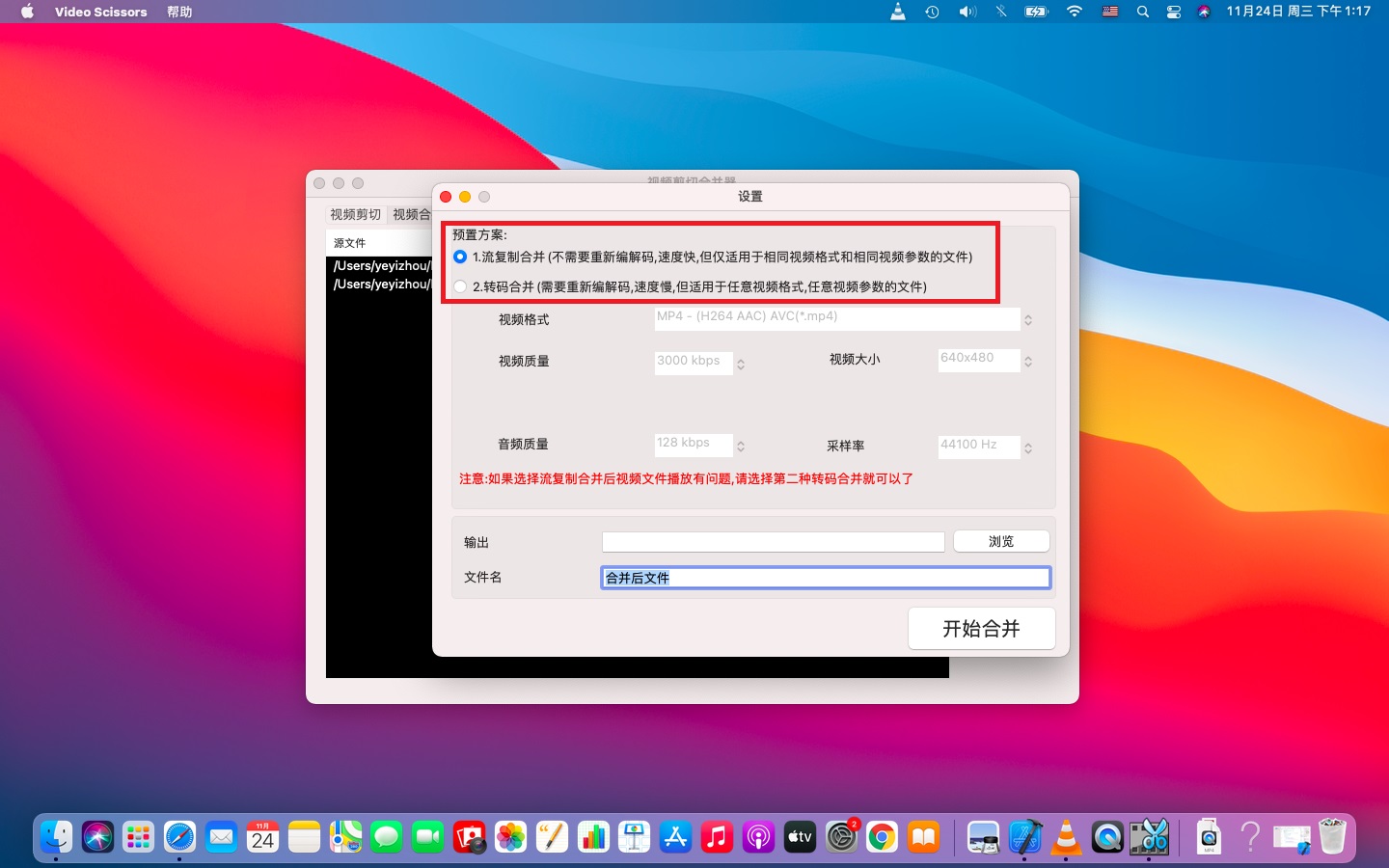
Task: Open the 采样率 44100 Hz dropdown
Action: (986, 447)
